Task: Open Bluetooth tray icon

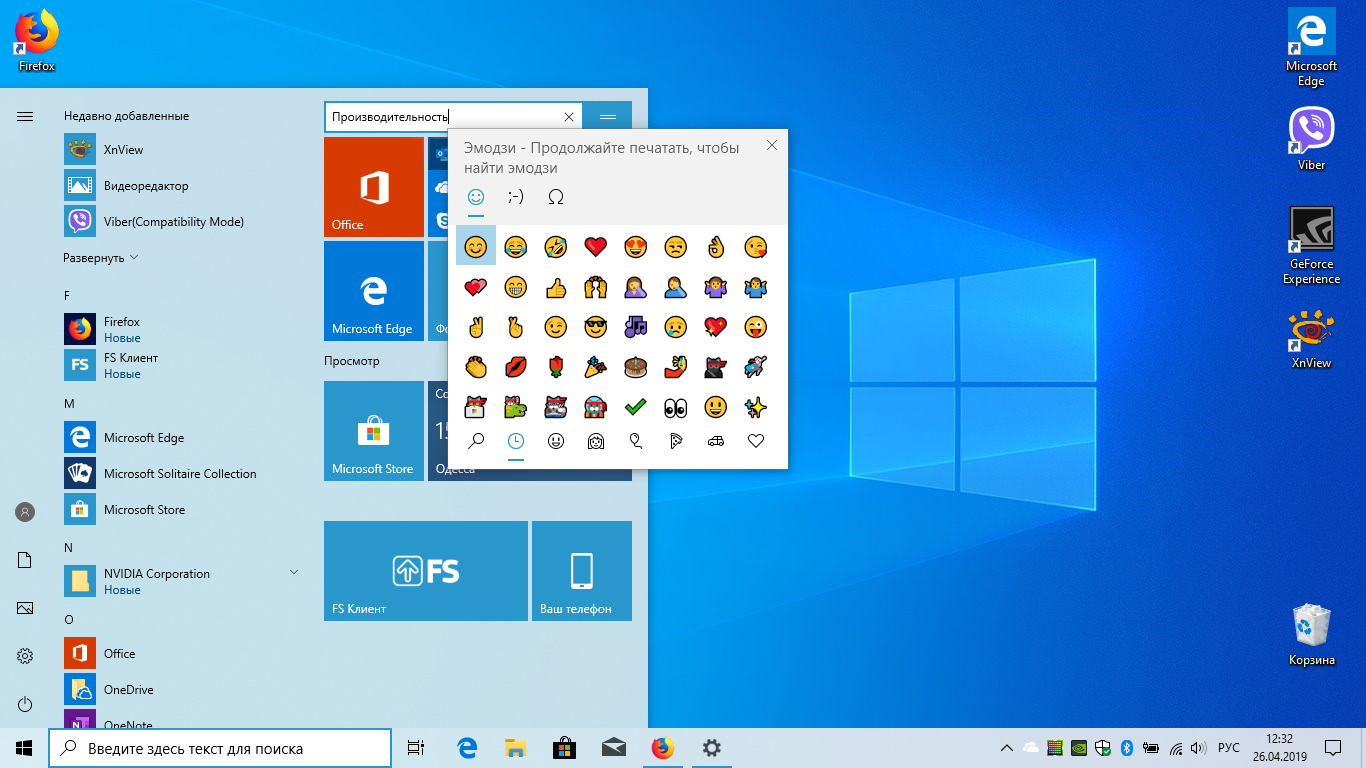Action: [1125, 748]
